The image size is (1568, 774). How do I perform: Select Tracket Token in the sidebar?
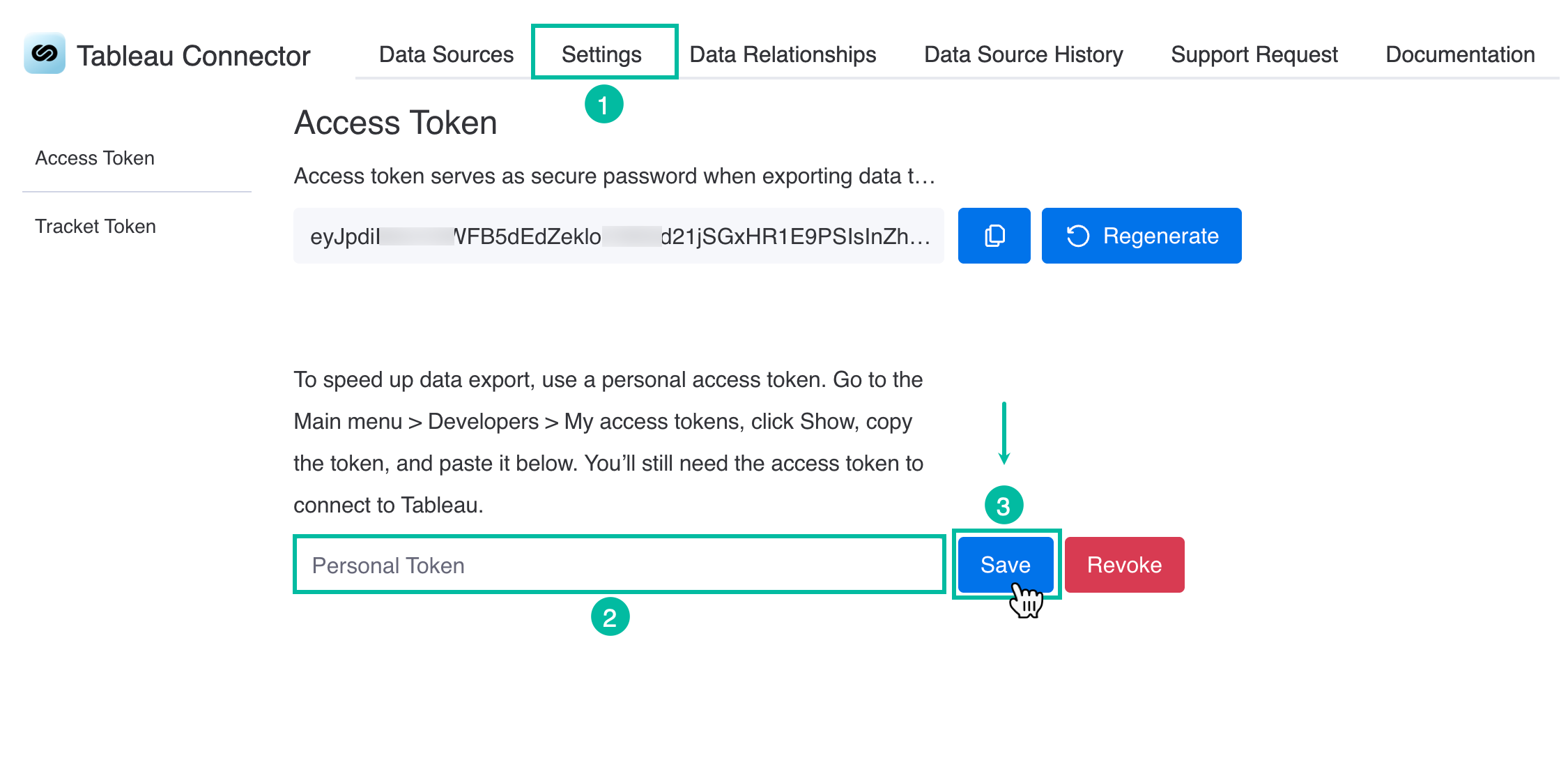pos(95,227)
